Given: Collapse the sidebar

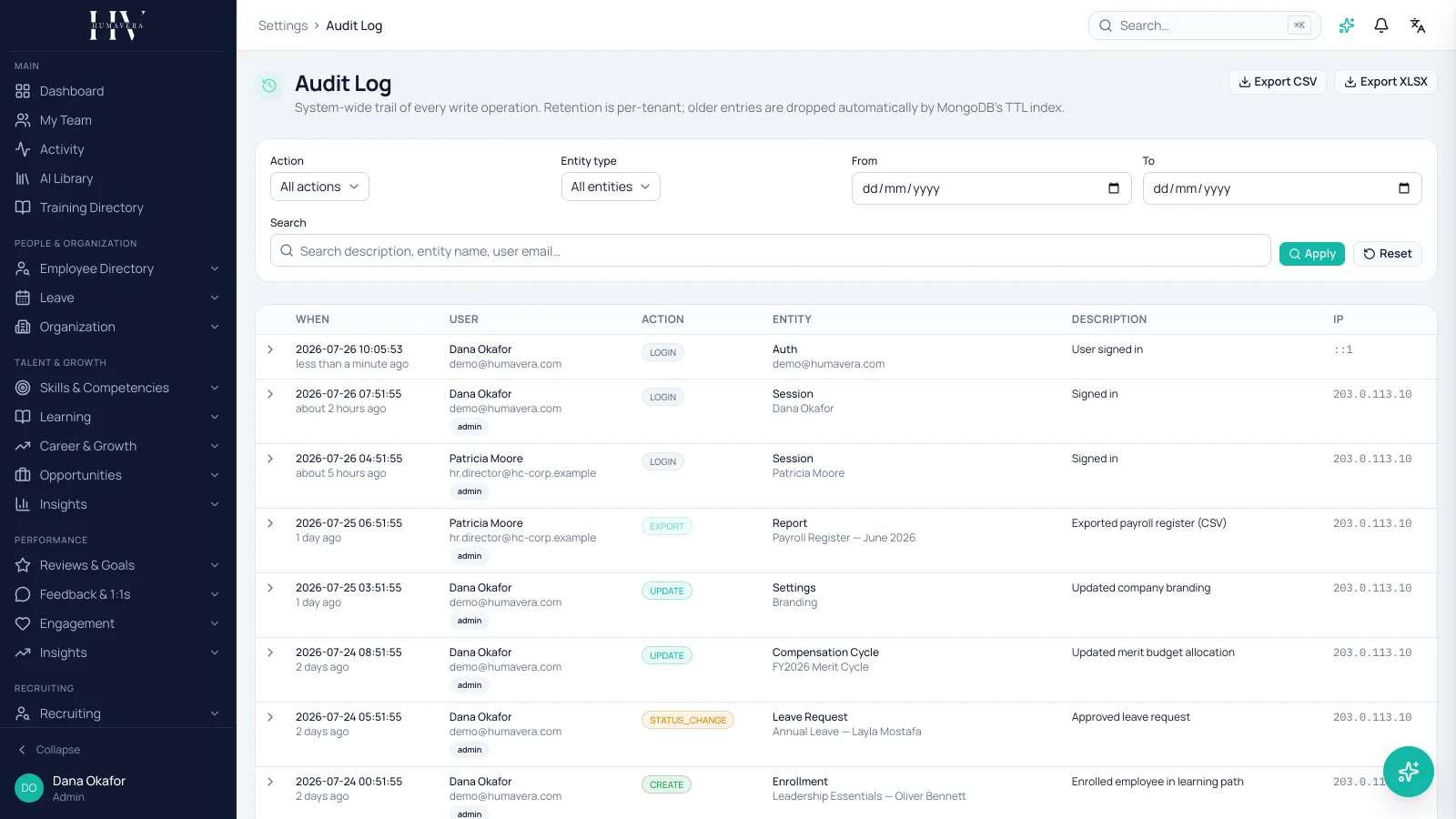Looking at the screenshot, I should pos(49,750).
